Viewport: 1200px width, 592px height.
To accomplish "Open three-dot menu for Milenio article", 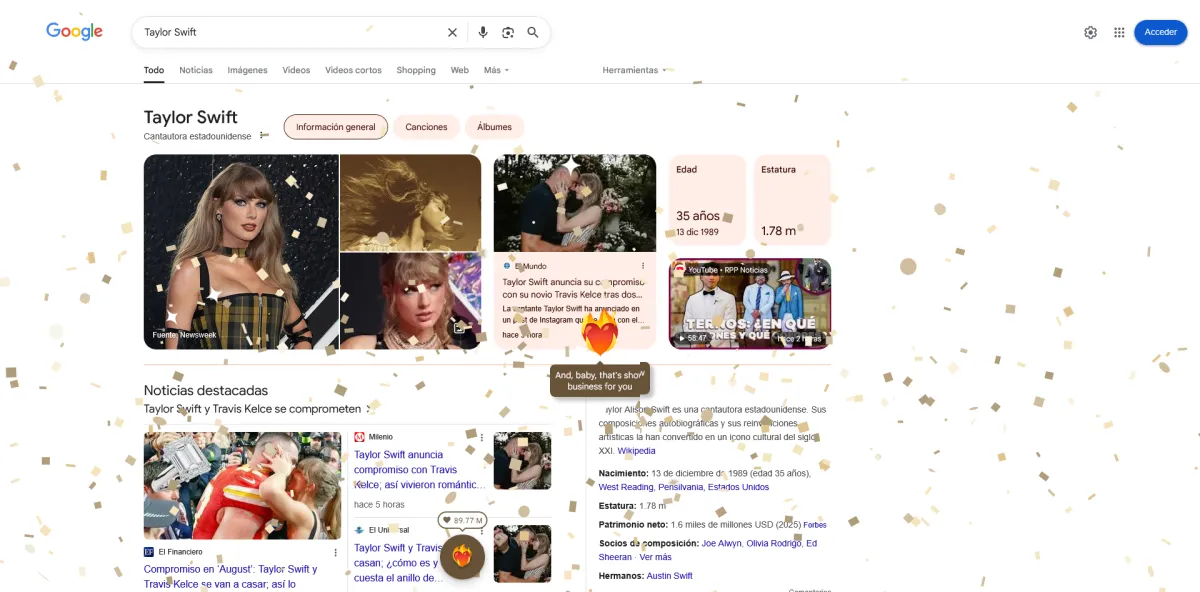I will [481, 437].
